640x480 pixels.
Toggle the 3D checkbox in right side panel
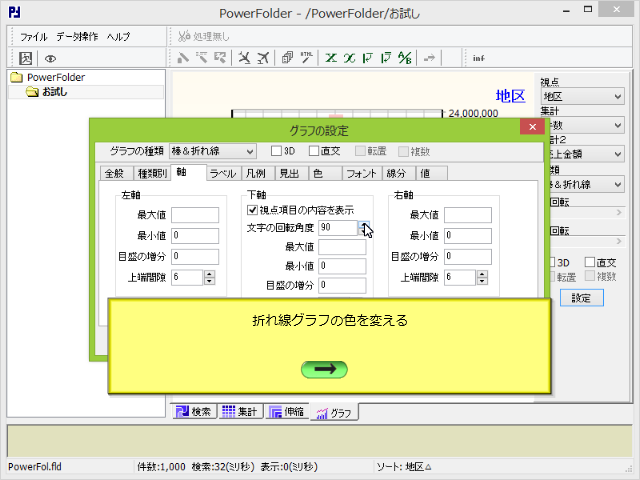point(553,262)
